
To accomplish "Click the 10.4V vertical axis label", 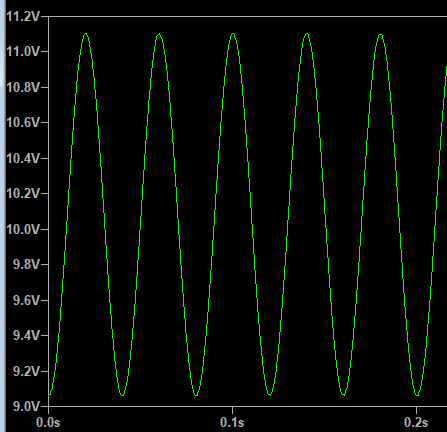I will click(x=23, y=158).
